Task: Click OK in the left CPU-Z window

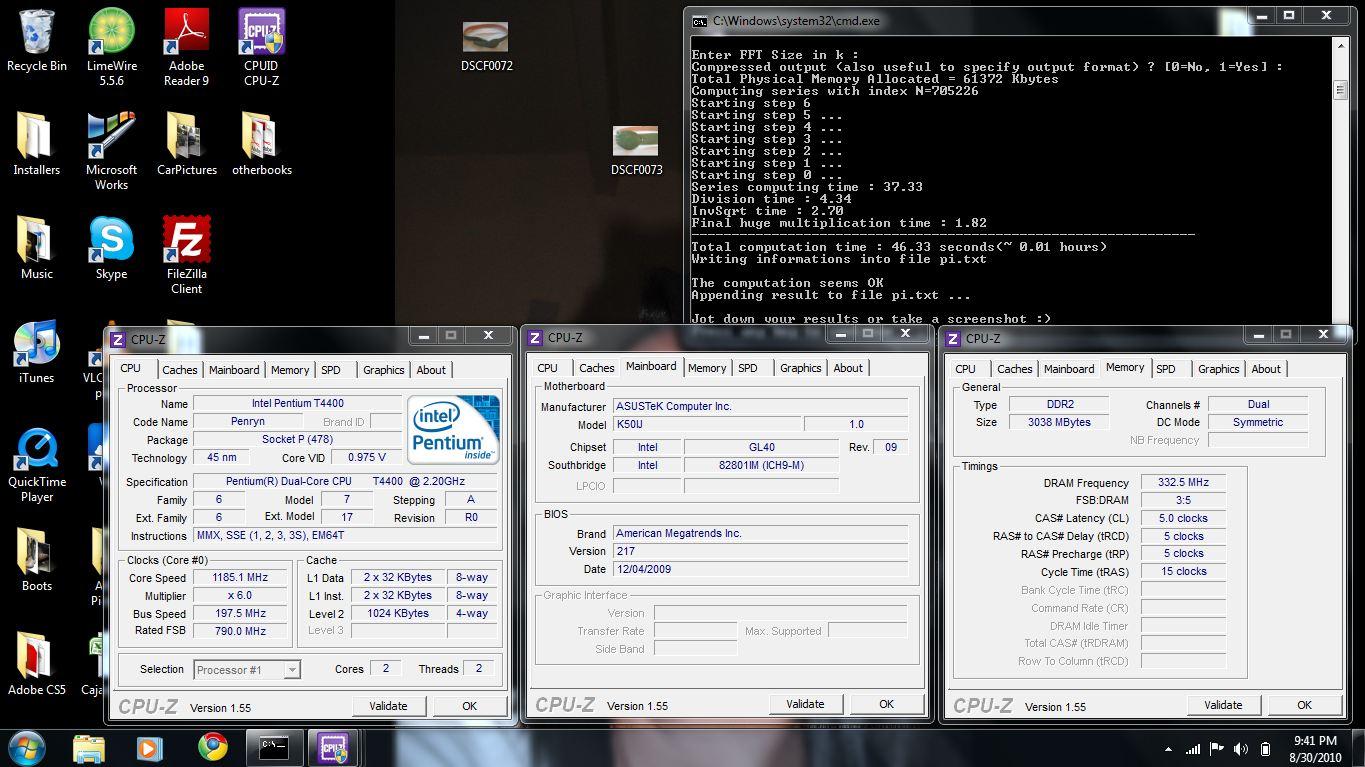Action: (469, 706)
